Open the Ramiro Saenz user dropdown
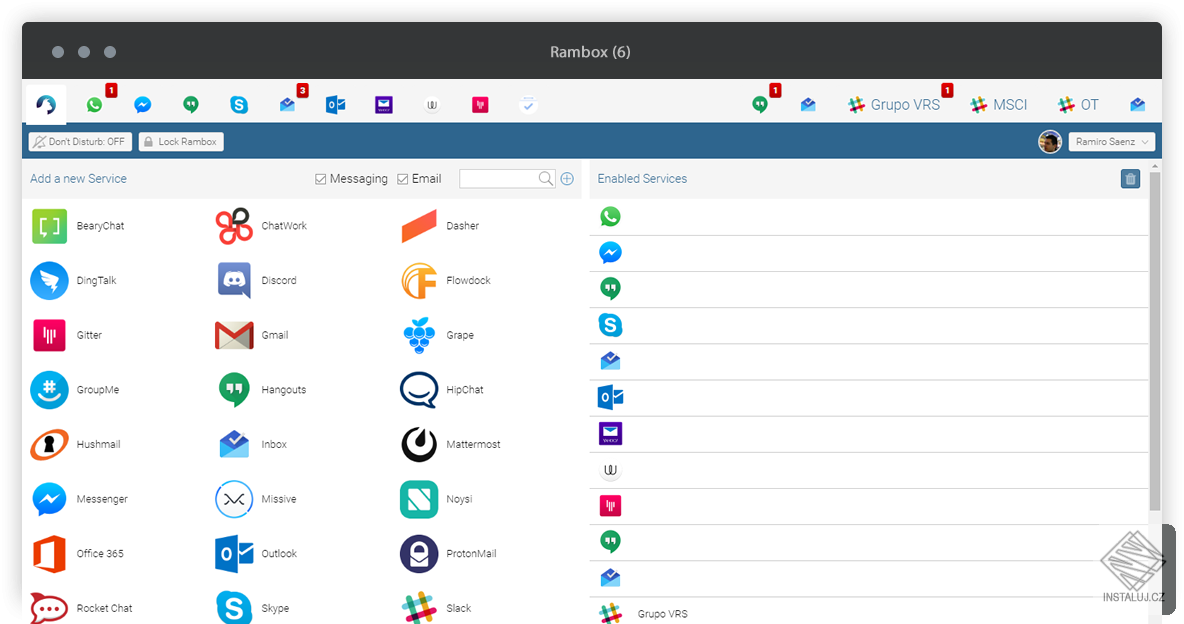This screenshot has height=624, width=1184. click(x=1112, y=141)
